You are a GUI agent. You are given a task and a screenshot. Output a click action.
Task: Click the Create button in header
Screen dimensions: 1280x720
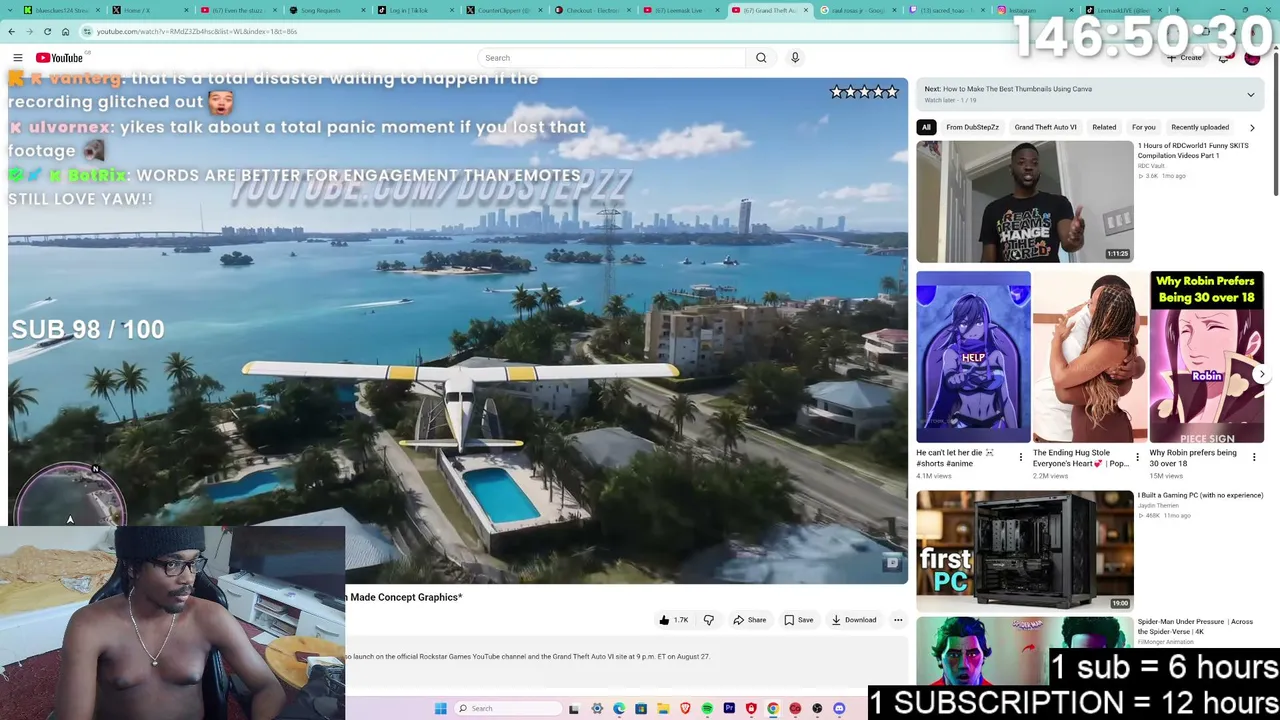tap(1185, 58)
